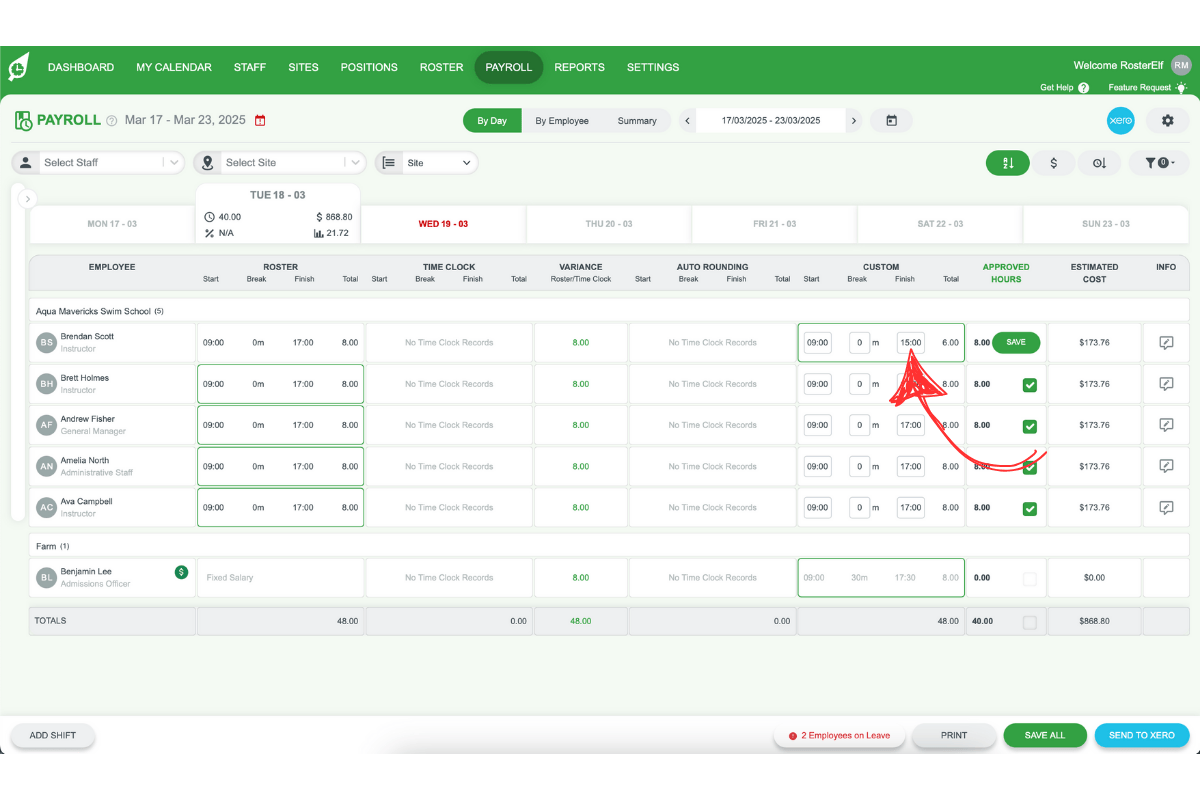
Task: Open the calendar picker icon
Action: [x=889, y=120]
